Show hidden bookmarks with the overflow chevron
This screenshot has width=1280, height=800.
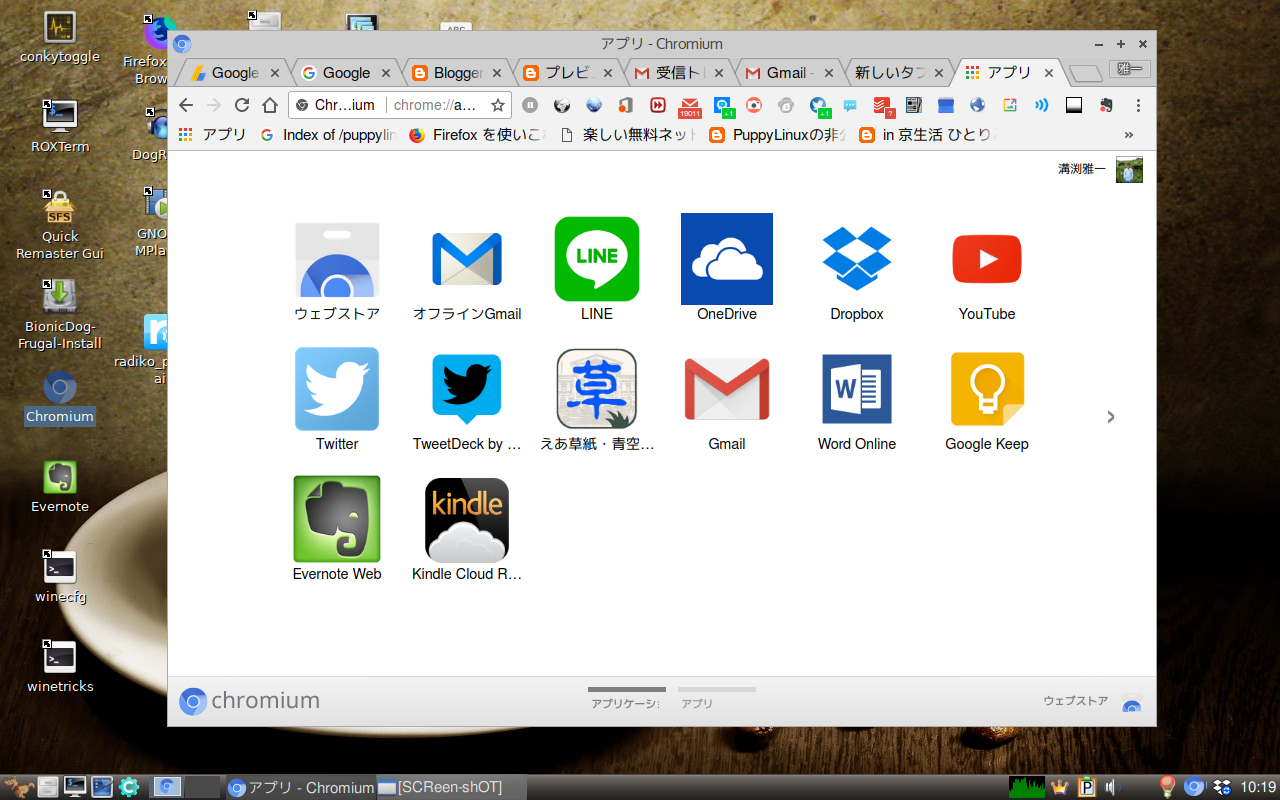click(x=1129, y=135)
